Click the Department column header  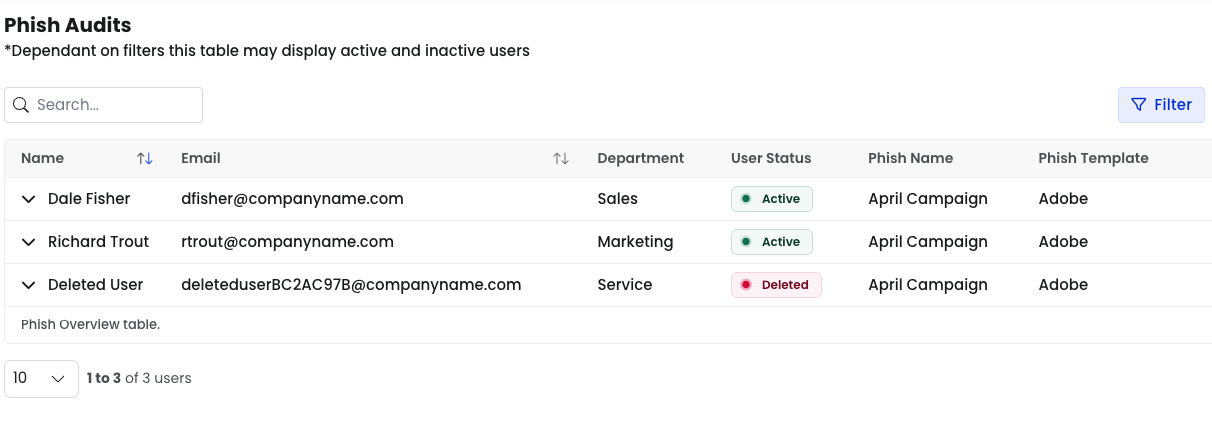[641, 158]
